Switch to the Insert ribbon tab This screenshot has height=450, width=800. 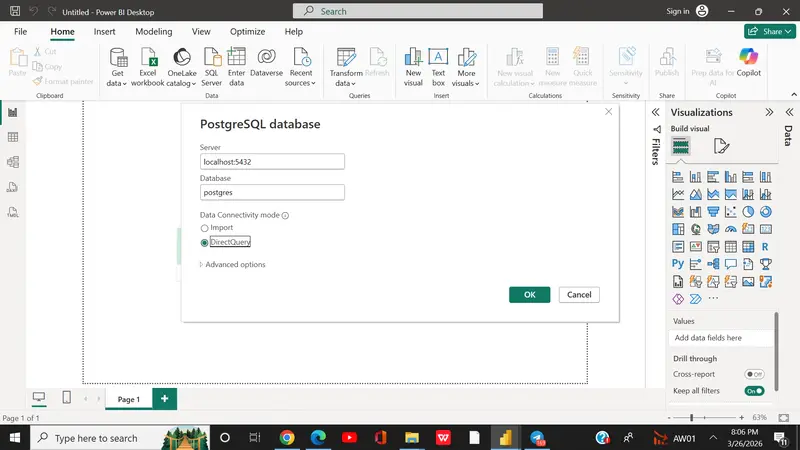click(105, 32)
